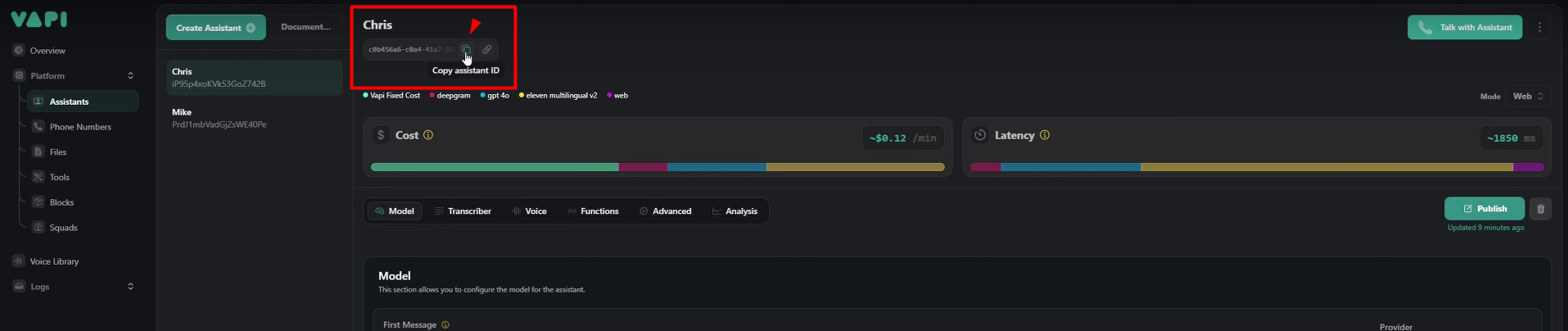Open the Mode Web dropdown
The image size is (1568, 331).
[1528, 96]
